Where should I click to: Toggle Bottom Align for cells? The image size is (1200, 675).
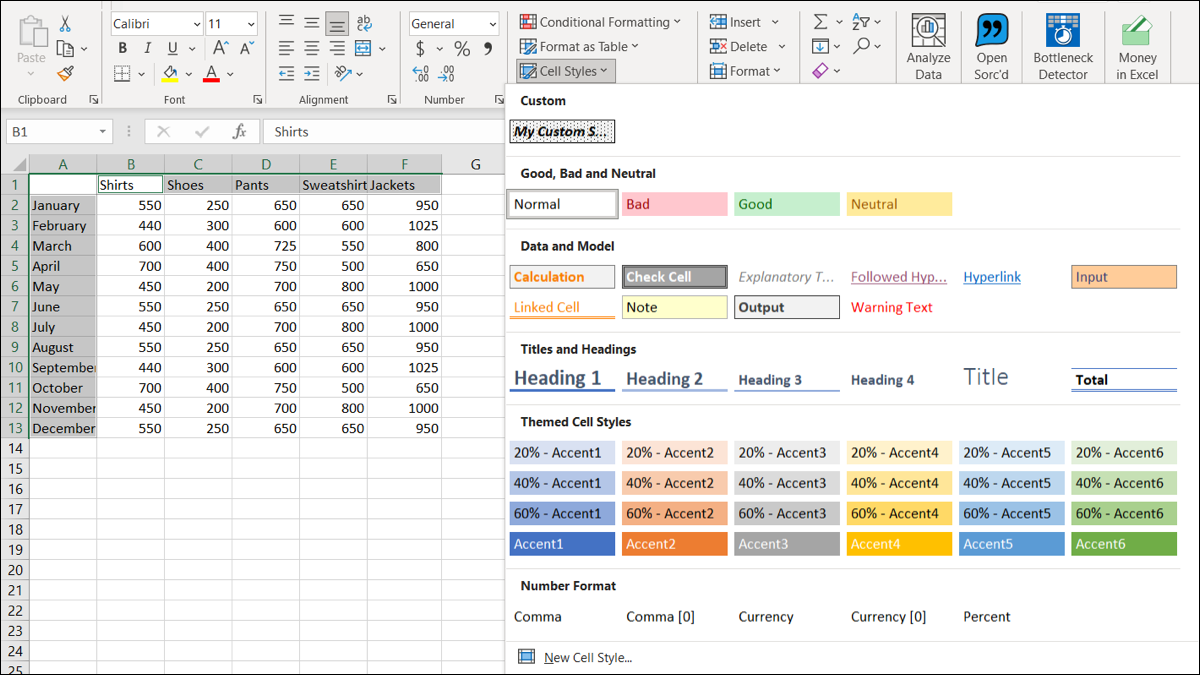click(x=337, y=23)
